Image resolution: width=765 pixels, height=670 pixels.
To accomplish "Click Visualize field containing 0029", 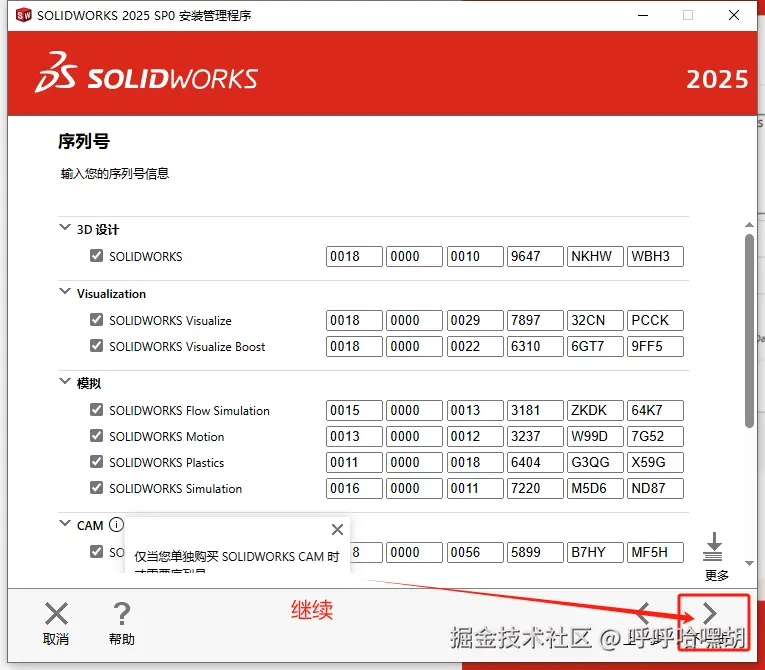I will tap(475, 320).
